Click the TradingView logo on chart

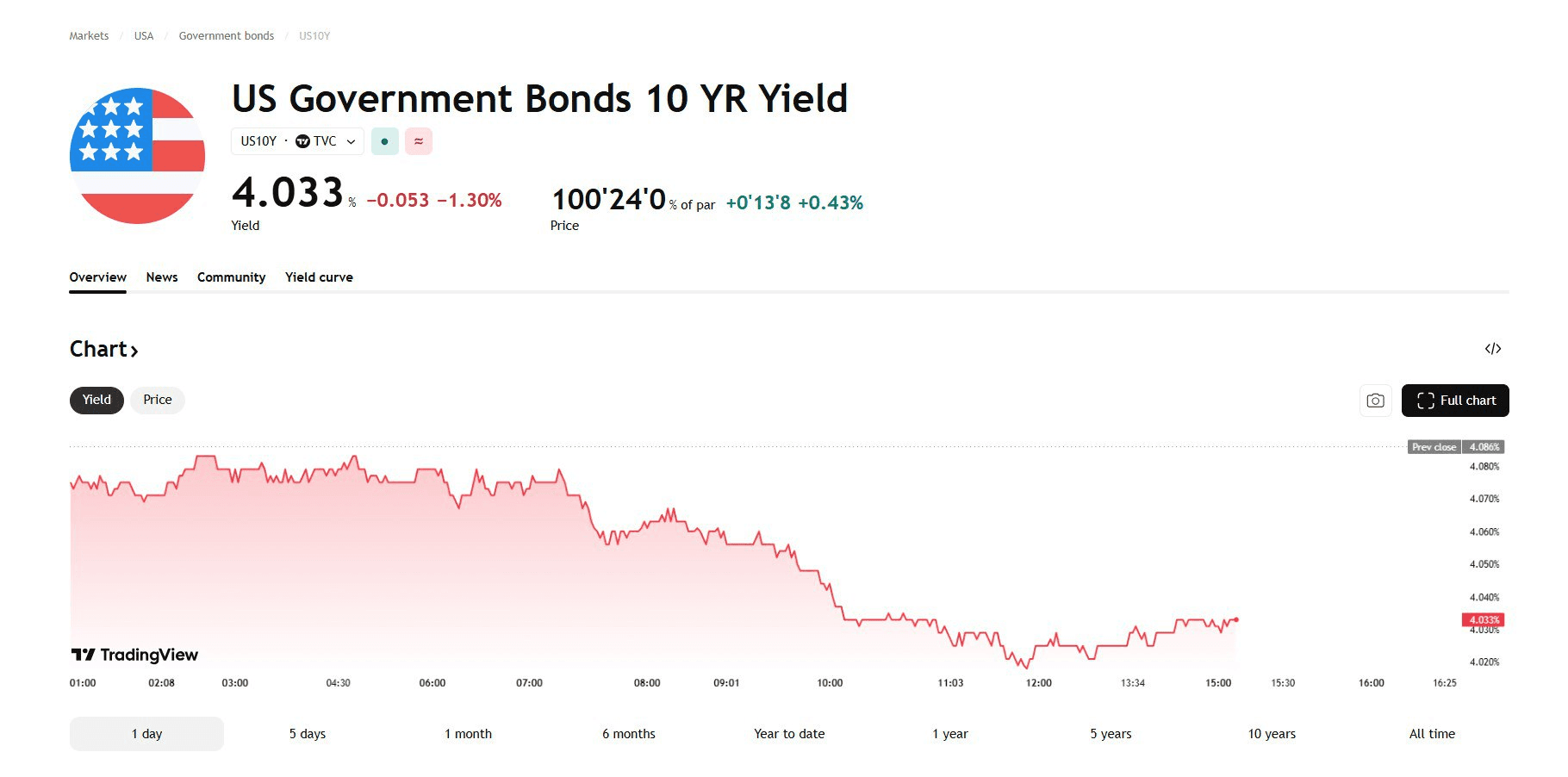tap(134, 655)
